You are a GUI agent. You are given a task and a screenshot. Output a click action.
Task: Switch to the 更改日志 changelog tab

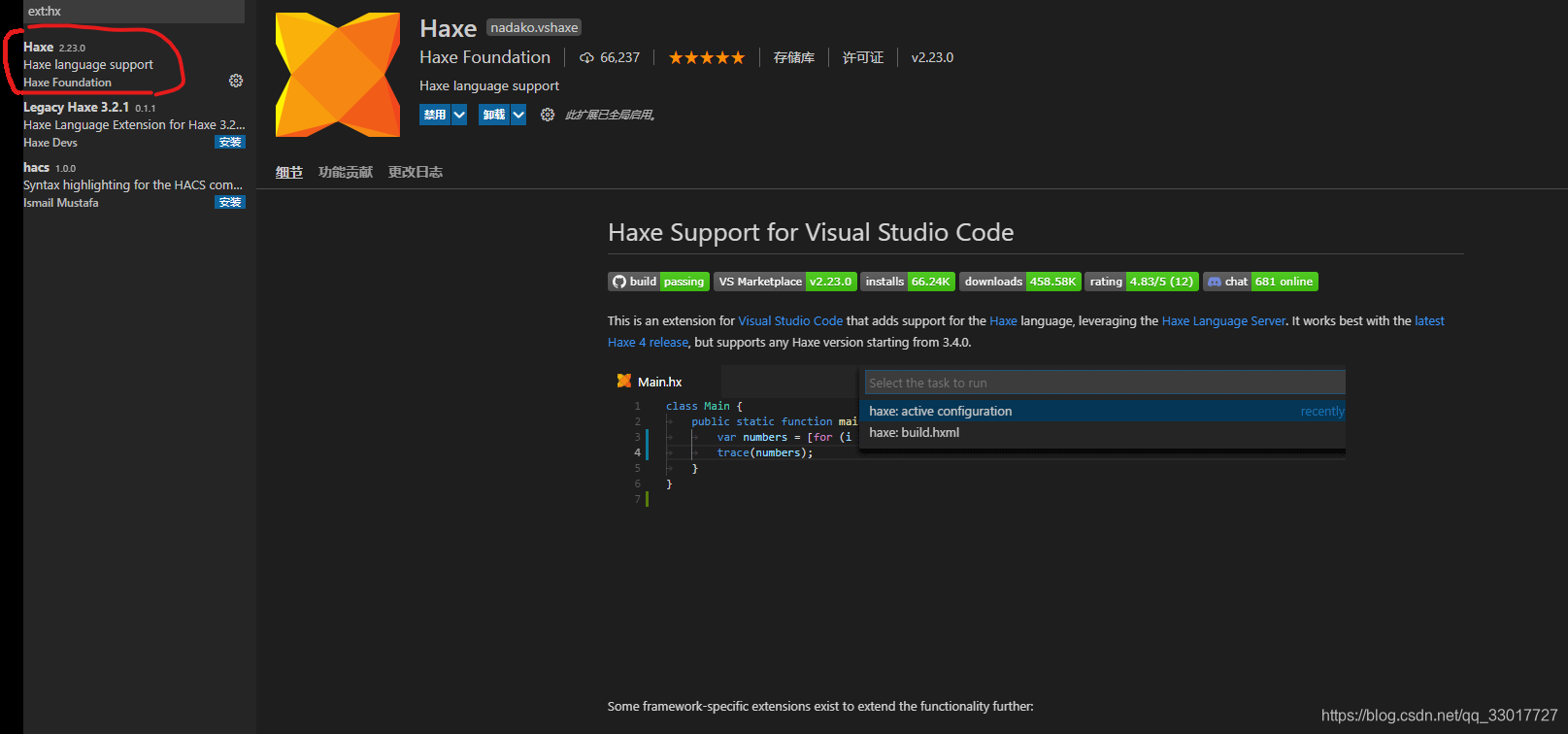click(x=416, y=172)
